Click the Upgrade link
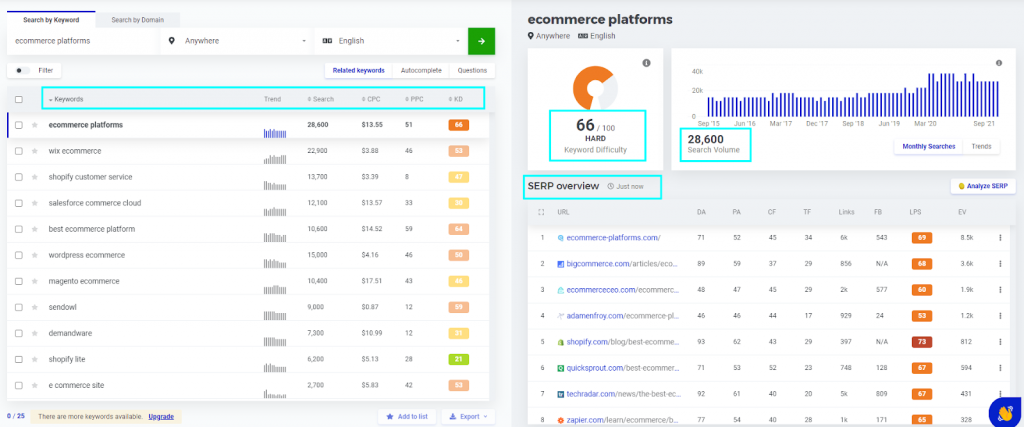Screen dimensions: 1024x427 coord(161,417)
